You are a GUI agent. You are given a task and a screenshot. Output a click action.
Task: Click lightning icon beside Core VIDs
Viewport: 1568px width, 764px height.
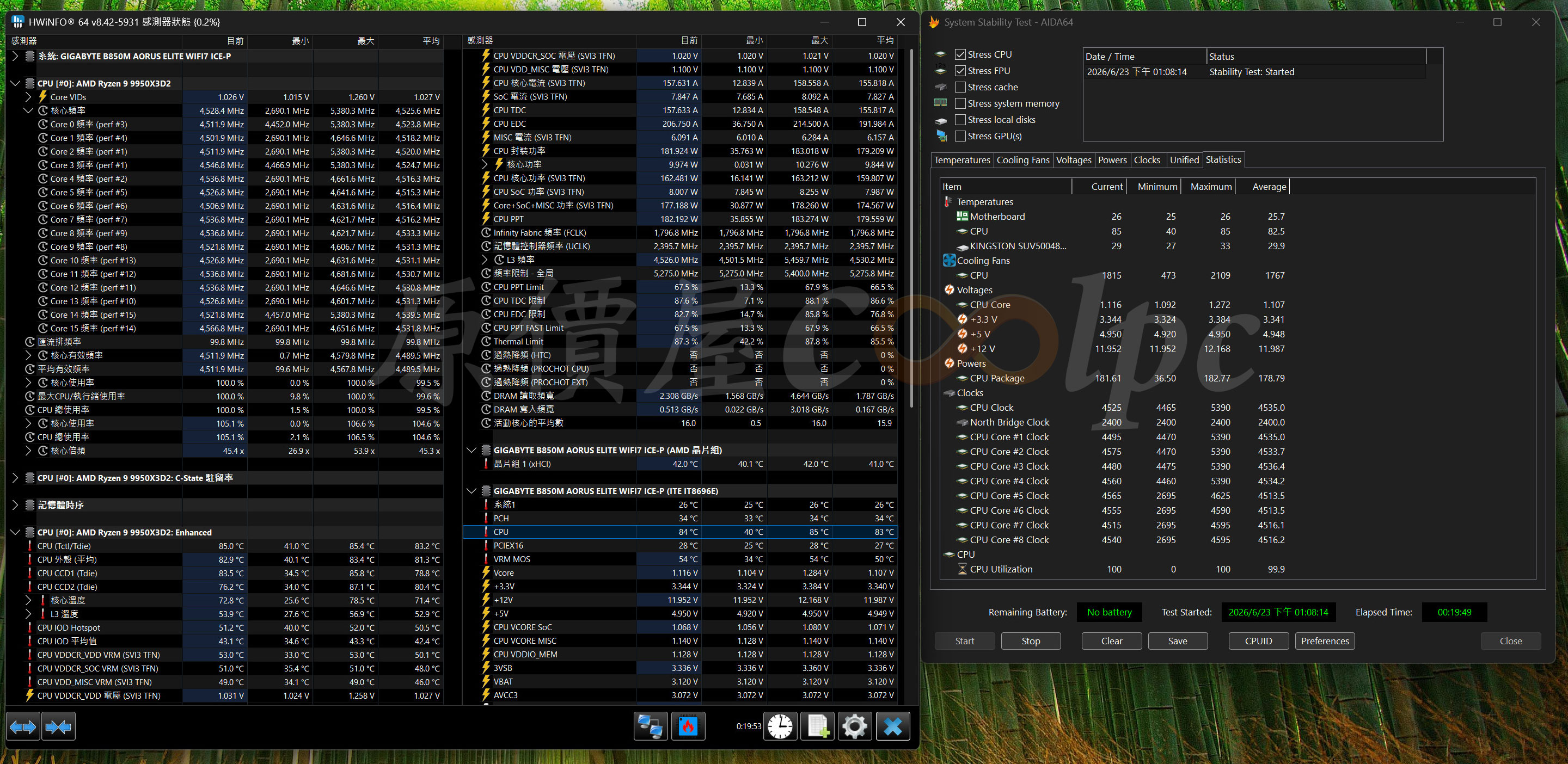43,97
